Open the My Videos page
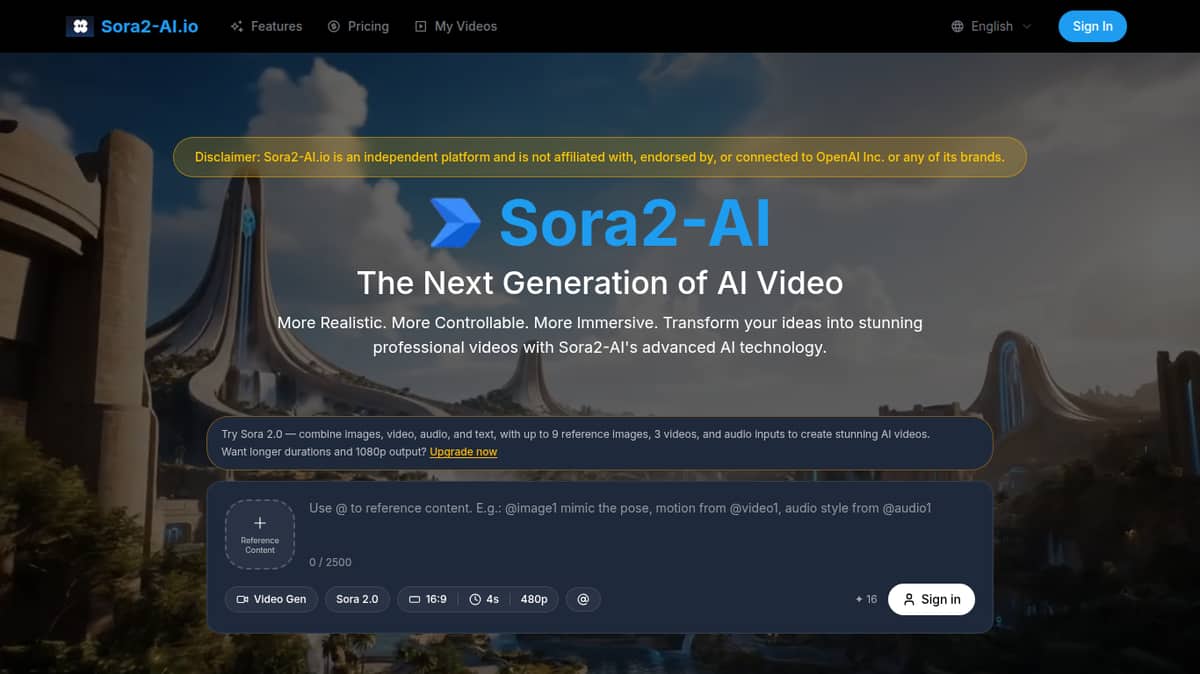This screenshot has width=1200, height=674. [455, 26]
